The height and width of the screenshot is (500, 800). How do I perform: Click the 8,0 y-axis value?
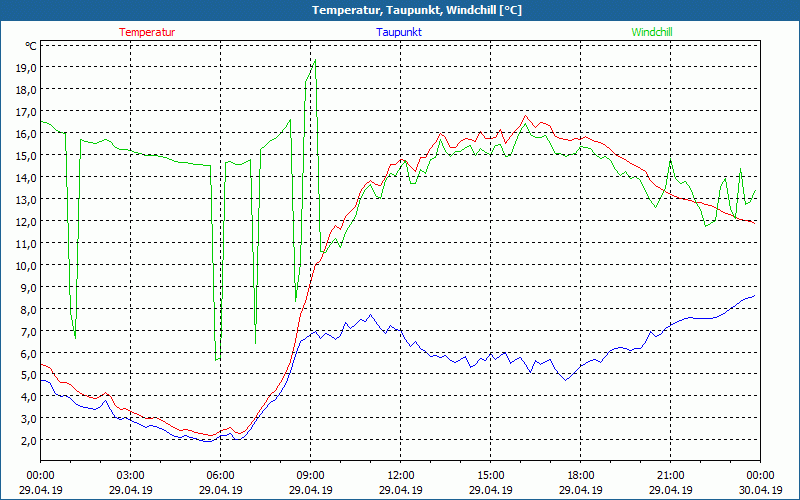(29, 309)
